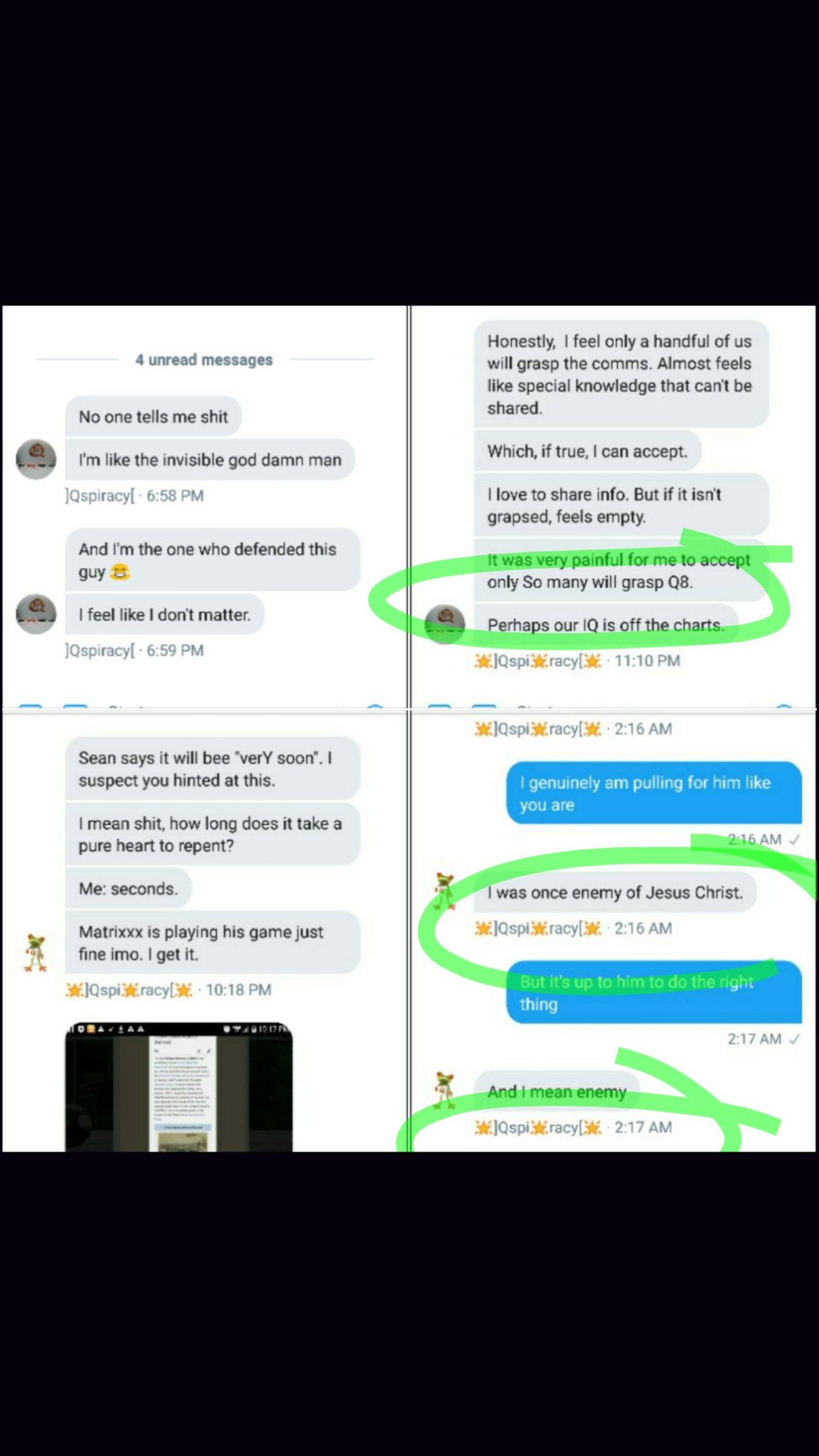Screen dimensions: 819x1456
Task: Select the 'Me: seconds.' message bubble
Action: point(129,889)
